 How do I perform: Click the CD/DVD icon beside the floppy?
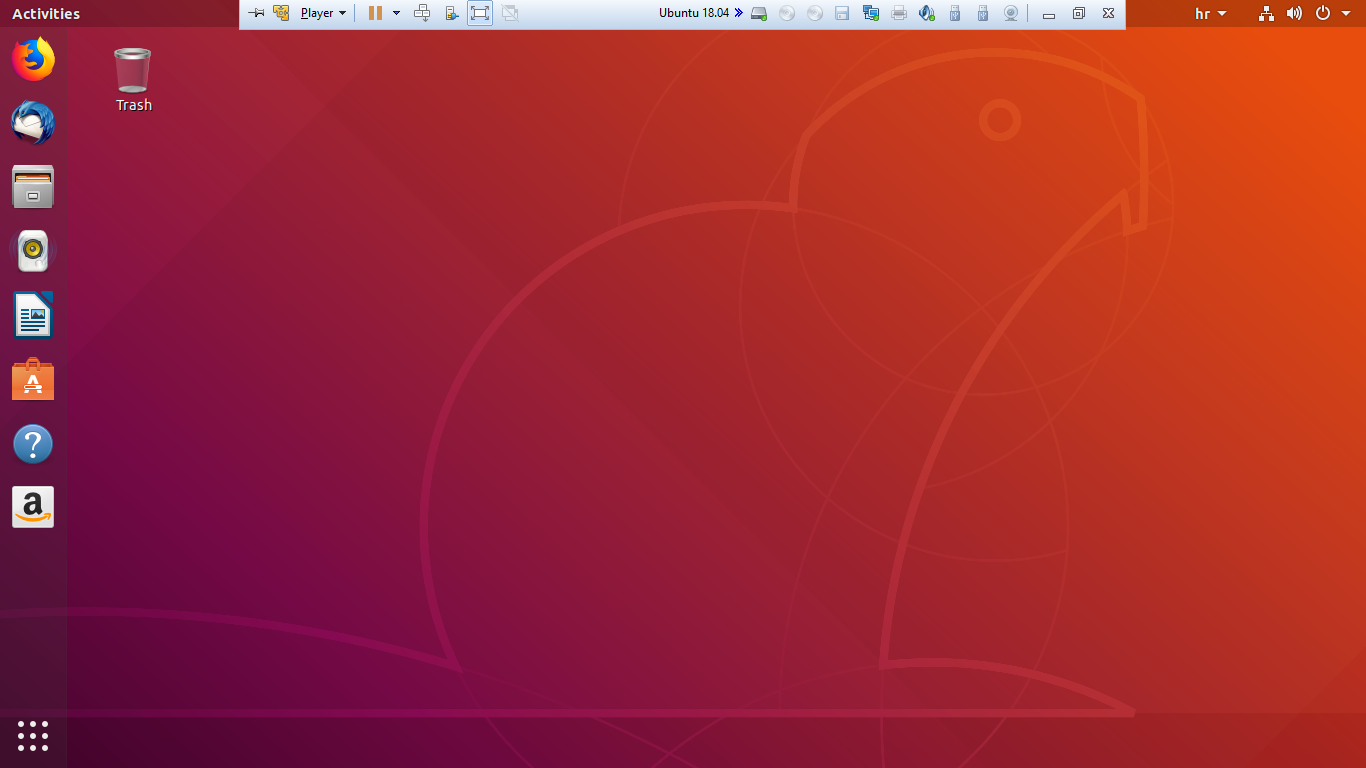click(x=815, y=14)
